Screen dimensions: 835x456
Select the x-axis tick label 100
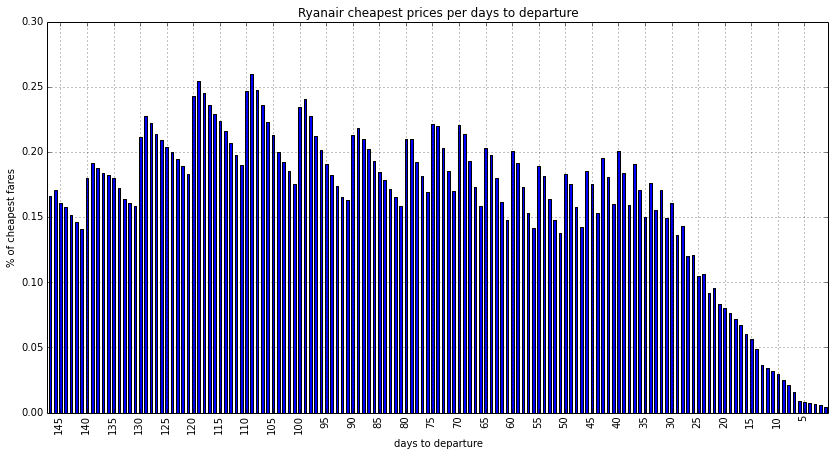pyautogui.click(x=298, y=426)
